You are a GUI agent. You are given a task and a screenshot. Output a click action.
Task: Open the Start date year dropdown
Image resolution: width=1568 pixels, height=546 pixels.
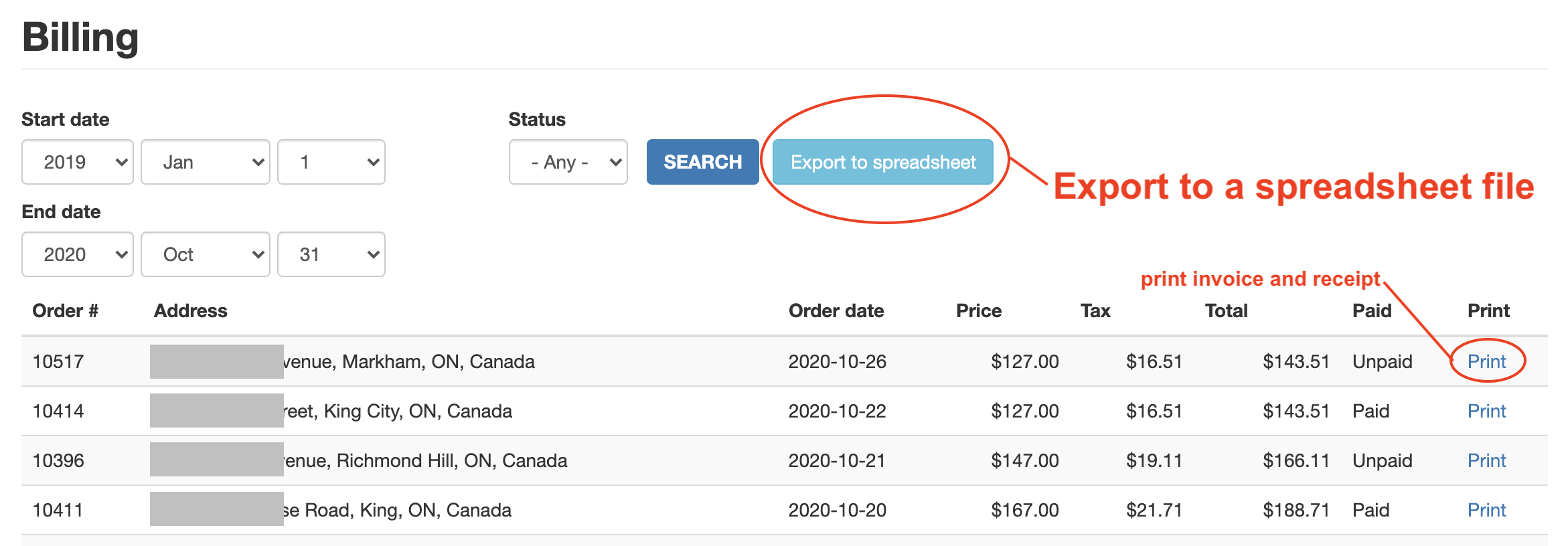pyautogui.click(x=78, y=162)
